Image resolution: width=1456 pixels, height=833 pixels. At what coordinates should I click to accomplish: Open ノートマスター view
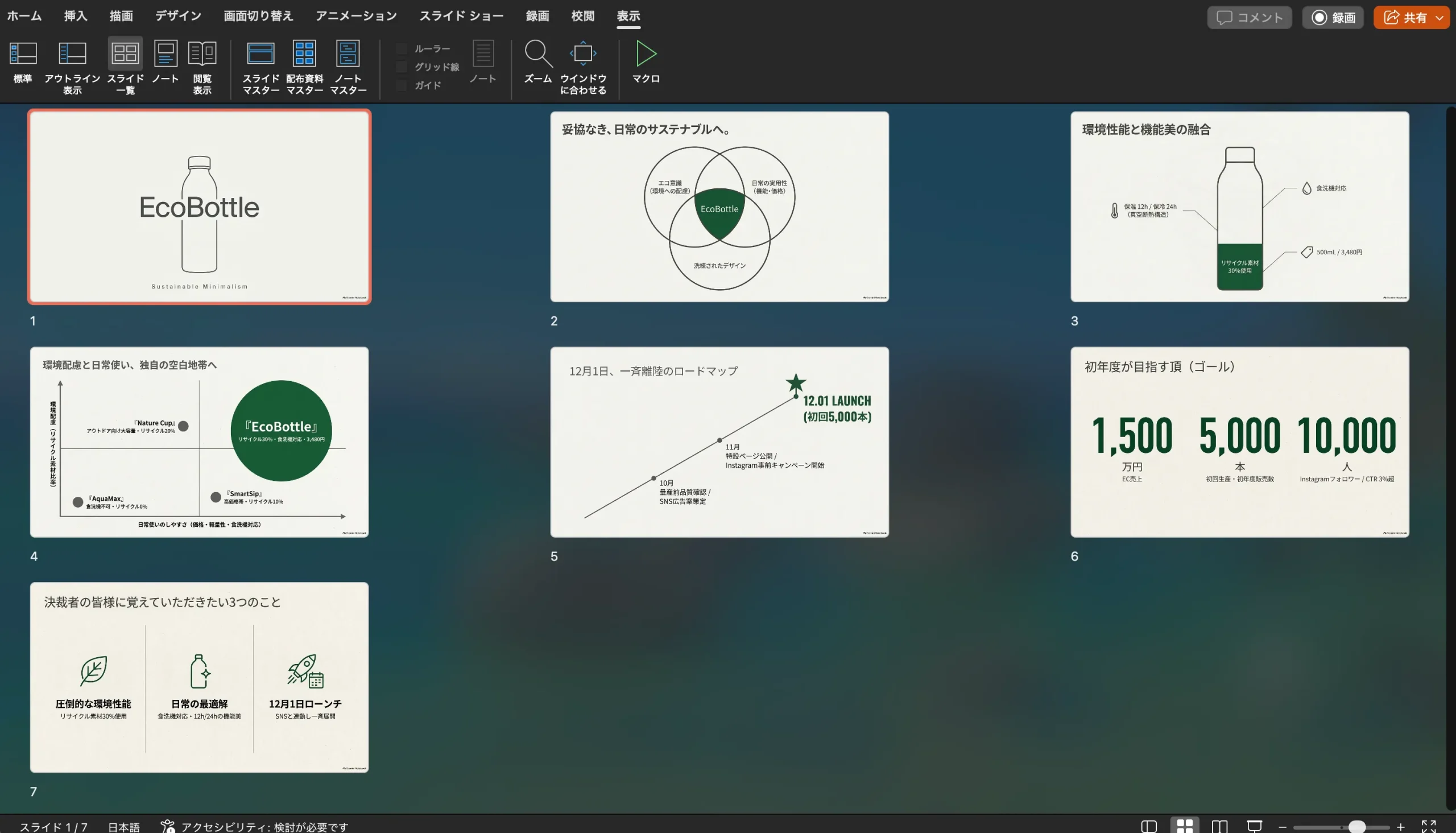(348, 68)
